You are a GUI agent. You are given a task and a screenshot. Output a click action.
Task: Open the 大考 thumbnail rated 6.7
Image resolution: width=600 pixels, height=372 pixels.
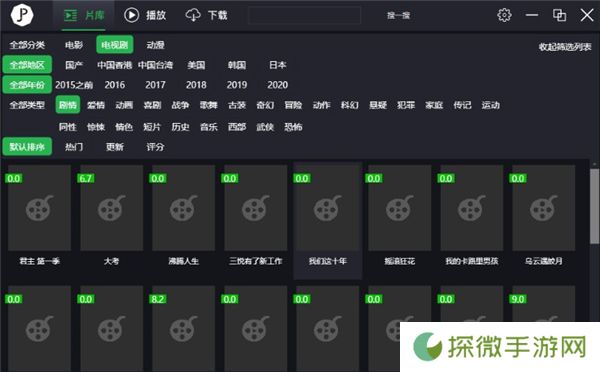pos(111,208)
